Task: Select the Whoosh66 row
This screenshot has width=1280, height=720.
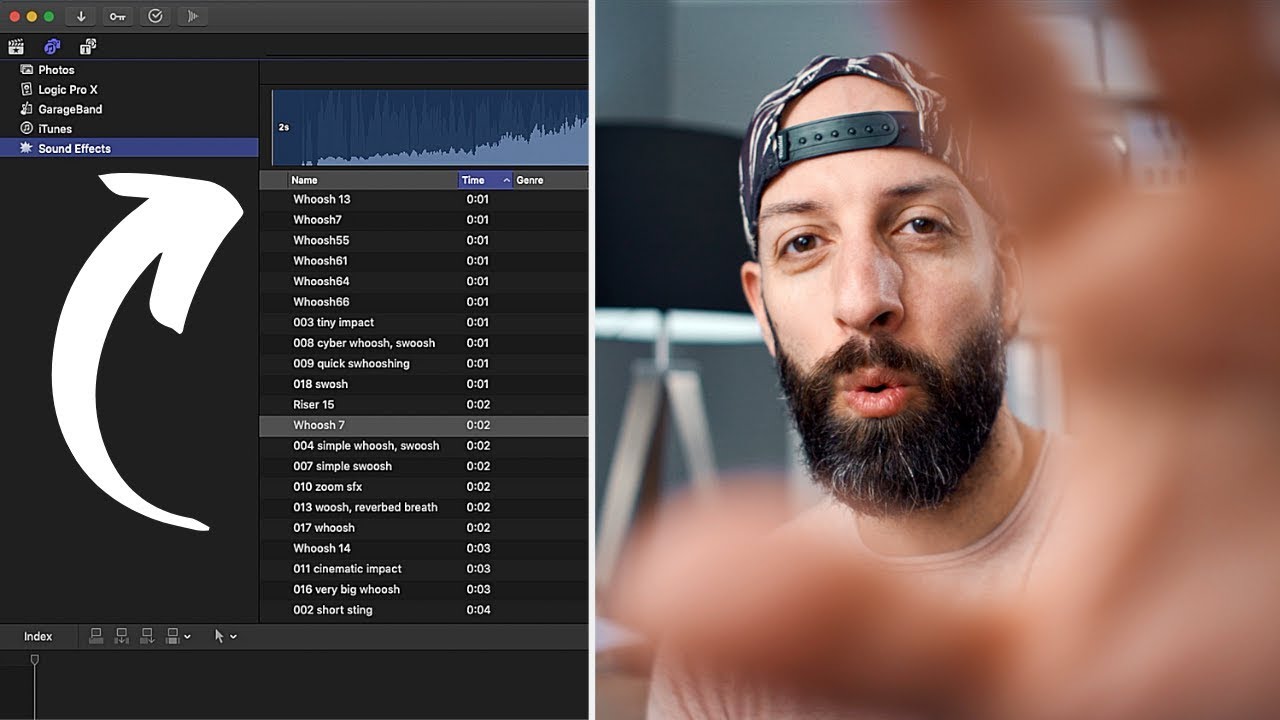Action: pyautogui.click(x=424, y=302)
